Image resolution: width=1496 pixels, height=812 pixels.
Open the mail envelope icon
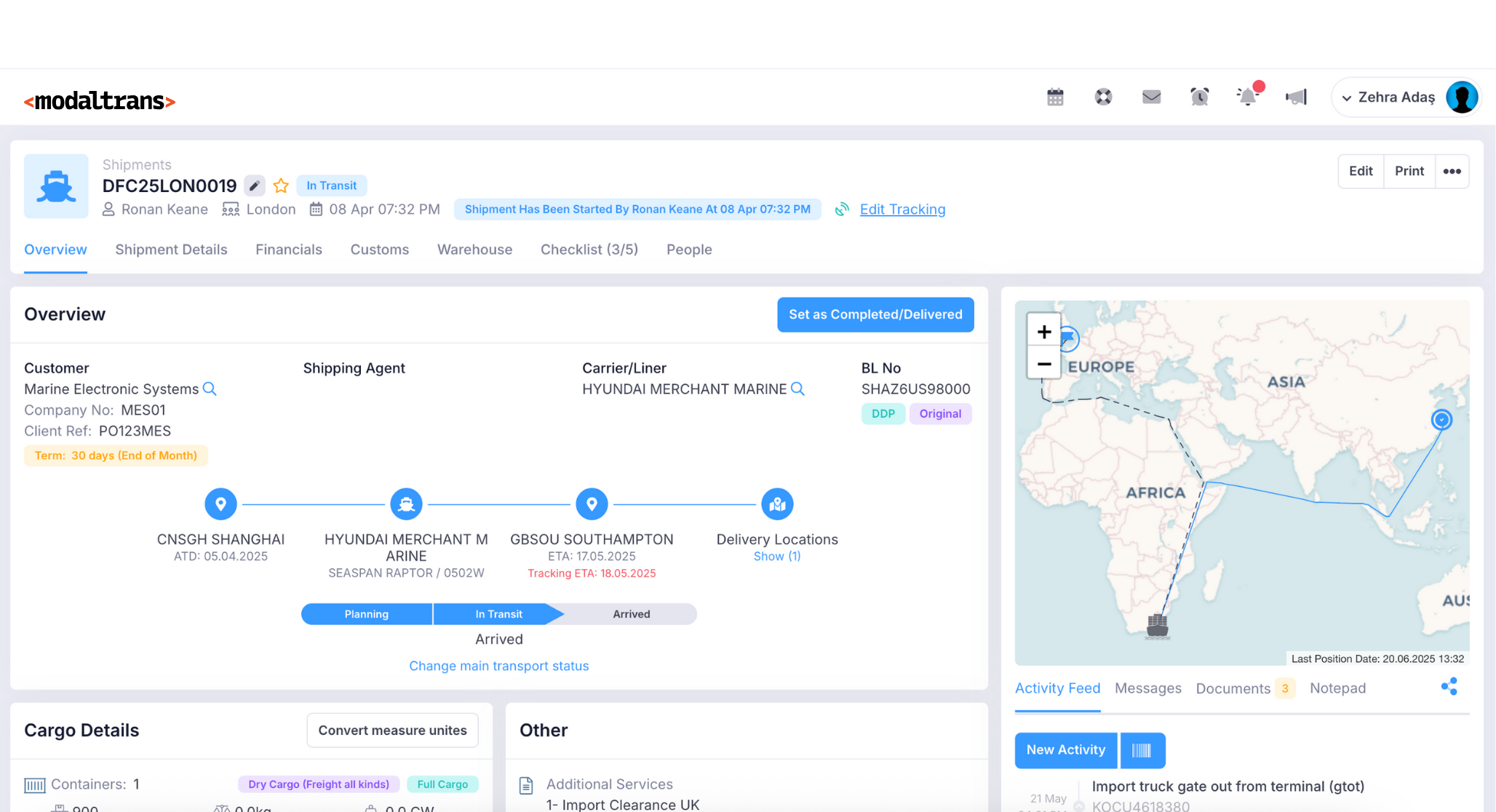1151,97
